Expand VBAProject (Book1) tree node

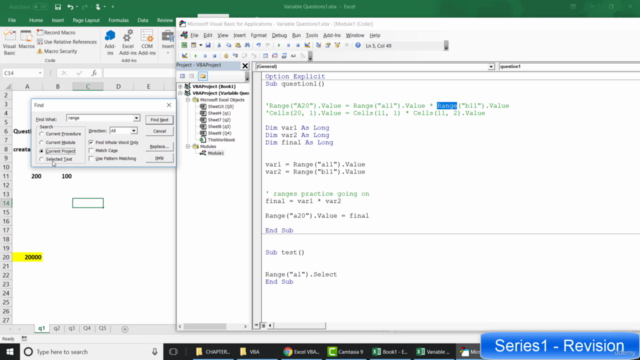click(x=180, y=87)
